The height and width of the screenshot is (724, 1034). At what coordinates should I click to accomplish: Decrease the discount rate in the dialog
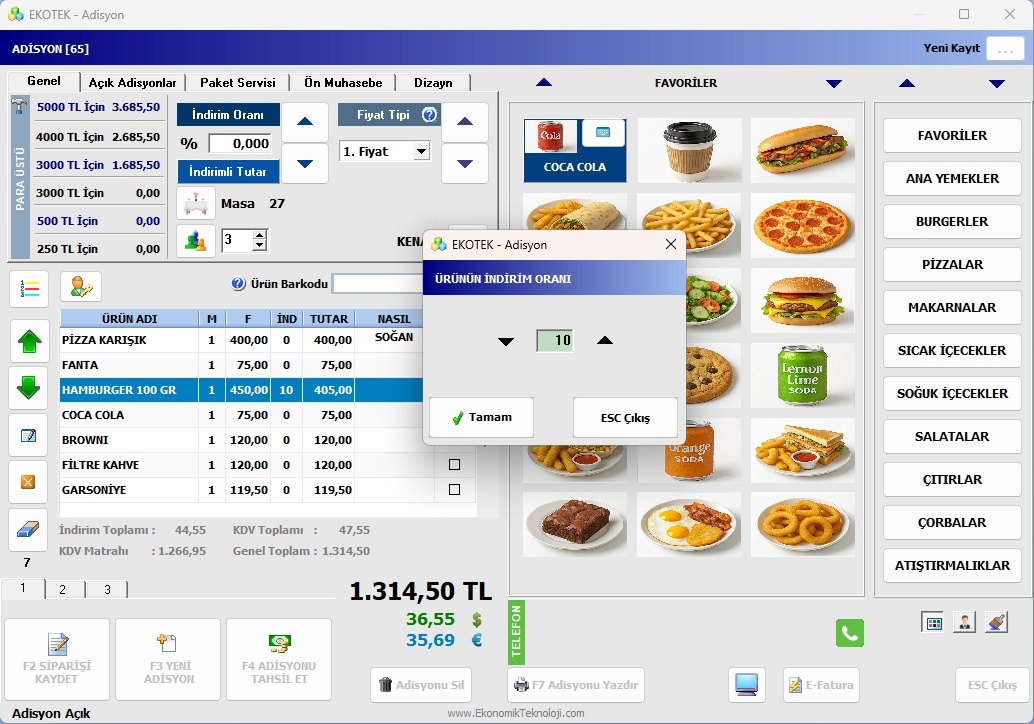pyautogui.click(x=506, y=341)
